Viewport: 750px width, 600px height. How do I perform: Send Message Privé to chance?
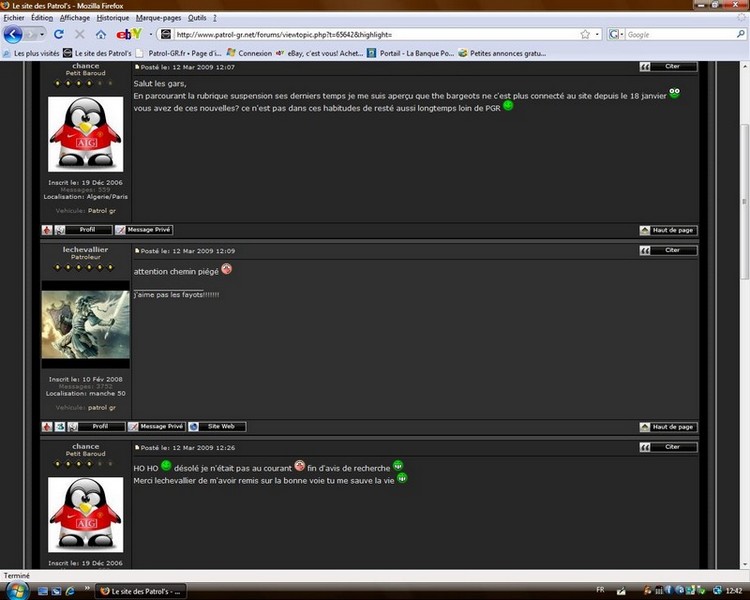tap(143, 230)
